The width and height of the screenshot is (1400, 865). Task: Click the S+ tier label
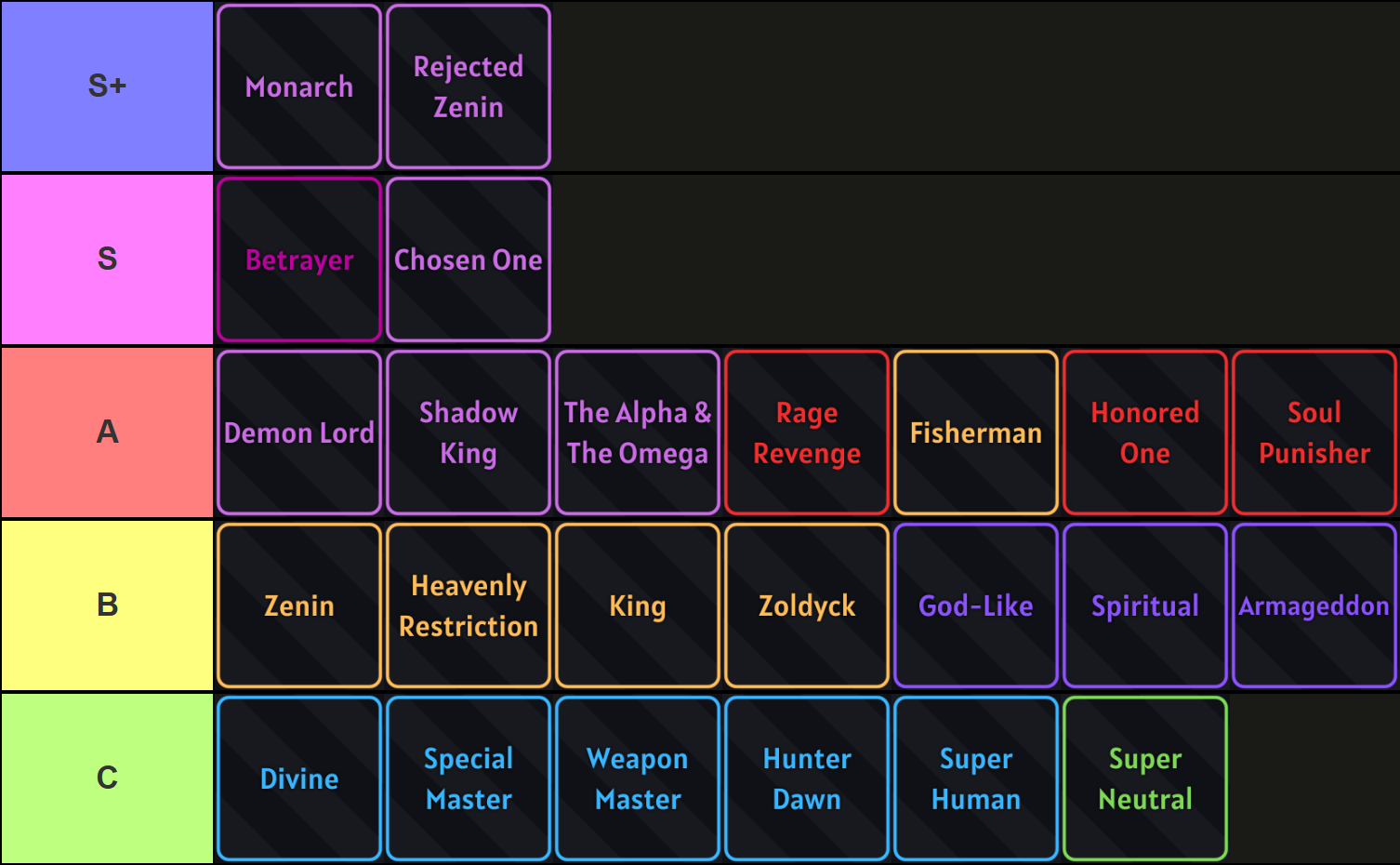(x=107, y=86)
